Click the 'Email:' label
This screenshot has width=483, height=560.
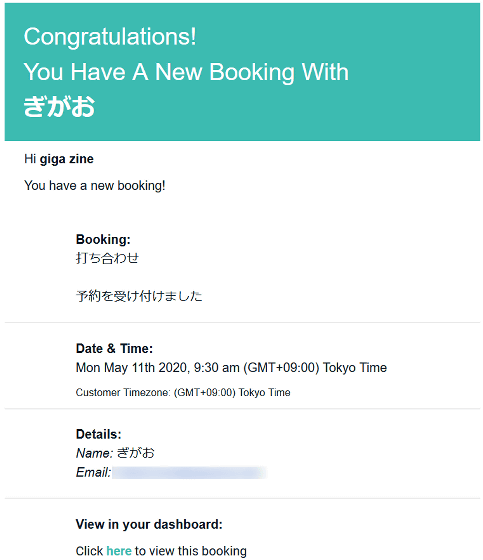[94, 472]
